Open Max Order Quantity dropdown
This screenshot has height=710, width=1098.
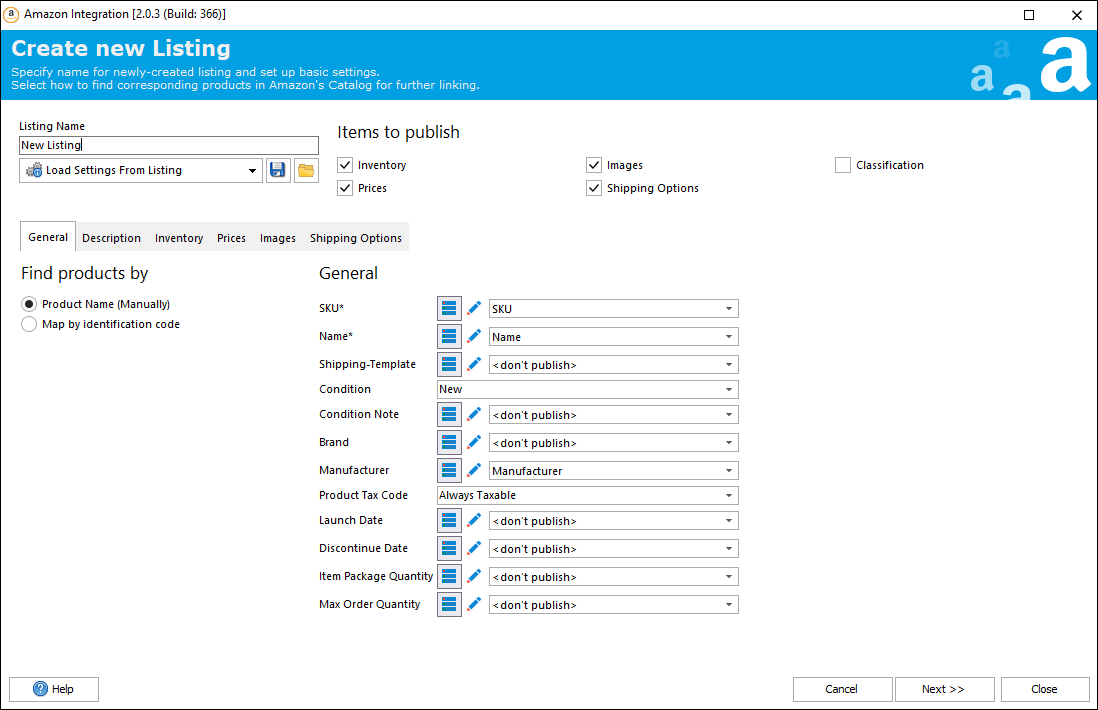click(613, 605)
